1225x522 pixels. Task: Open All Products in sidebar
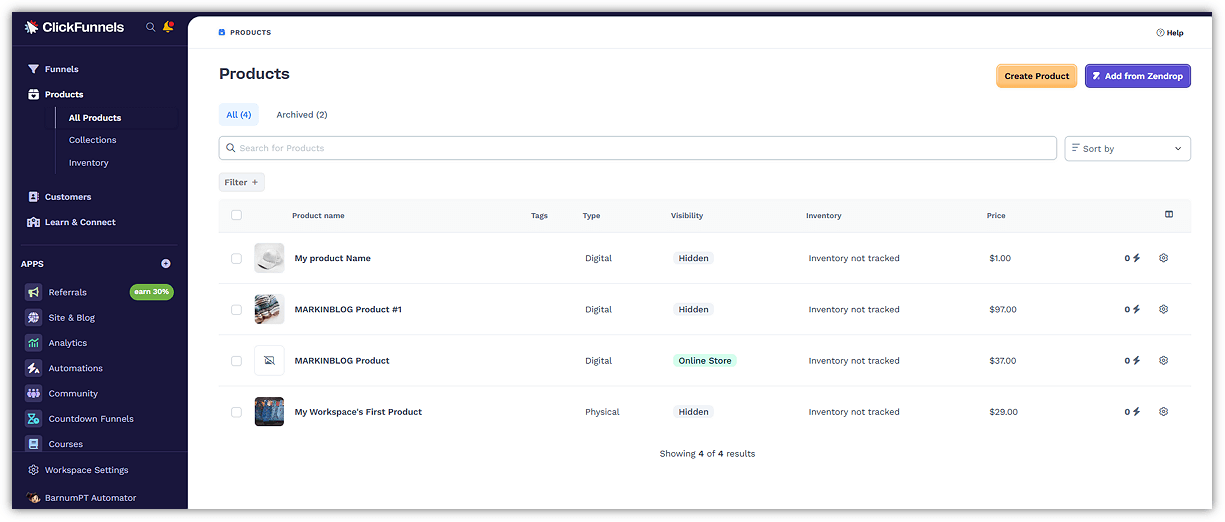95,118
